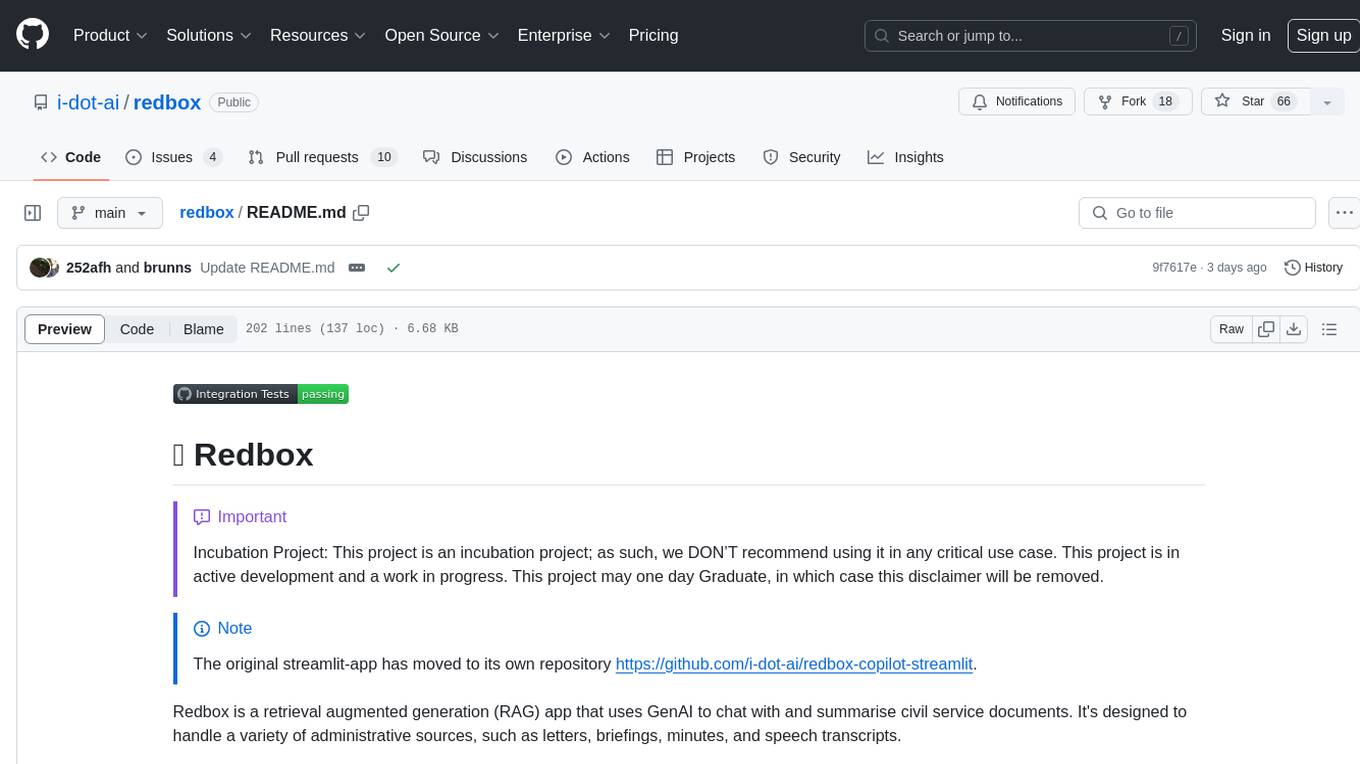Expand the commit message details ellipsis

(x=356, y=268)
